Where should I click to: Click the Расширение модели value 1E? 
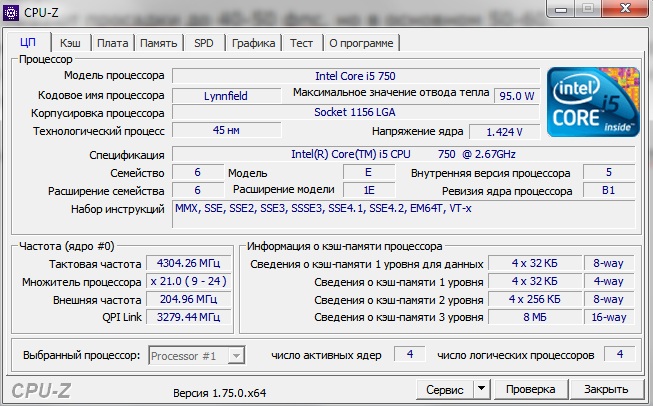pyautogui.click(x=369, y=190)
